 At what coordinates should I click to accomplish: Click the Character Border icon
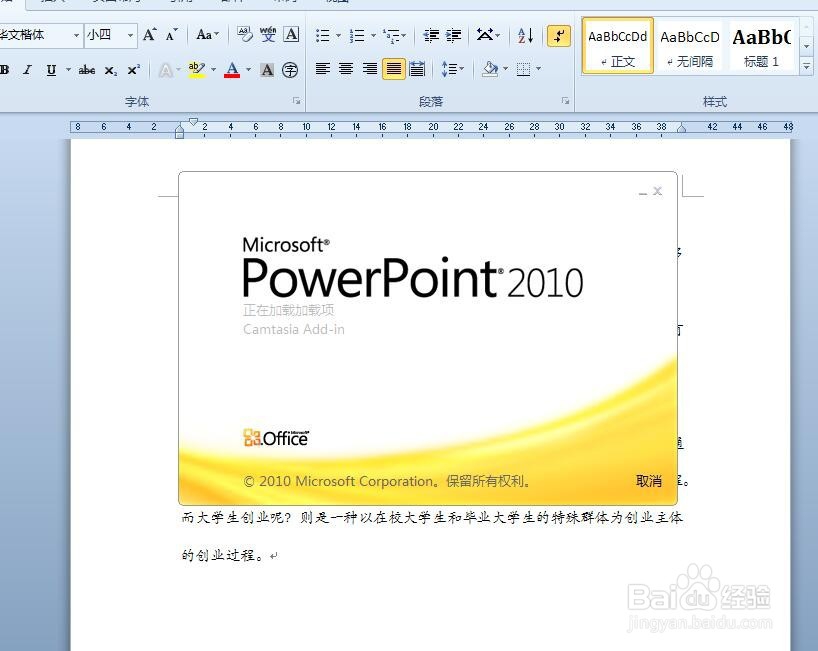[291, 35]
